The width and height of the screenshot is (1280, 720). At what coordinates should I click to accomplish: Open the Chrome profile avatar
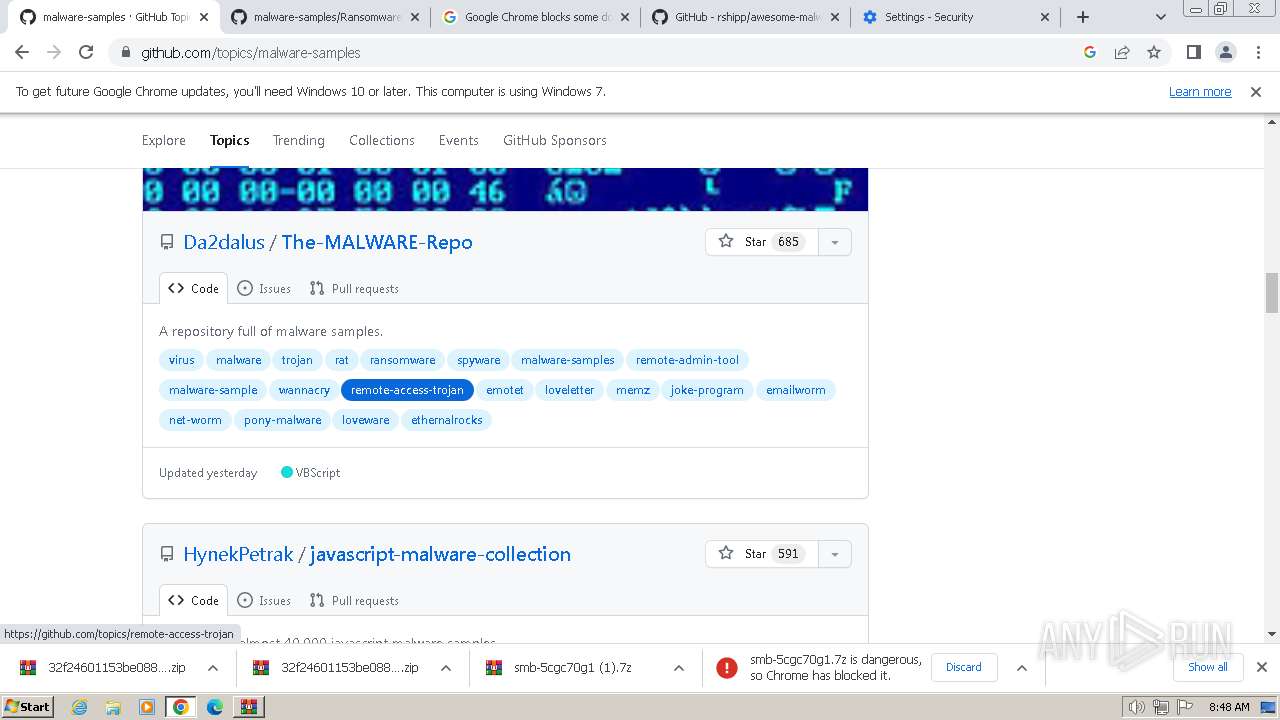pyautogui.click(x=1225, y=52)
